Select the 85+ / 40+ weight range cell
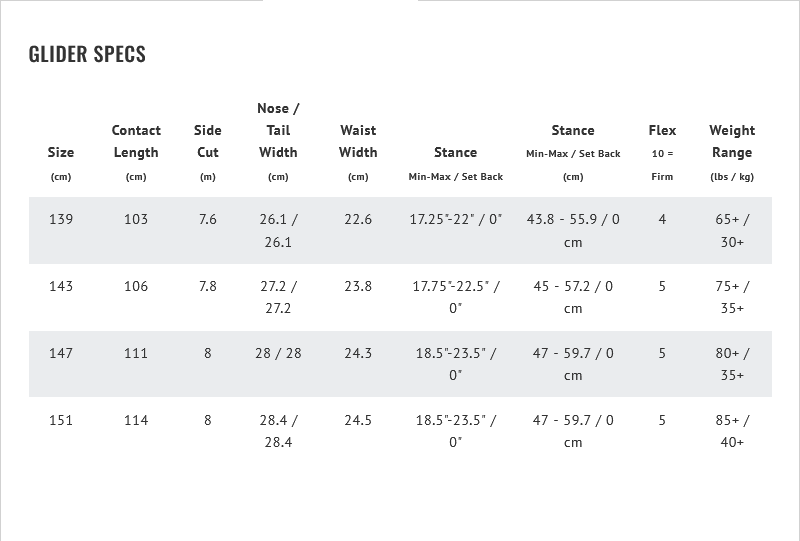The height and width of the screenshot is (541, 800). [732, 431]
